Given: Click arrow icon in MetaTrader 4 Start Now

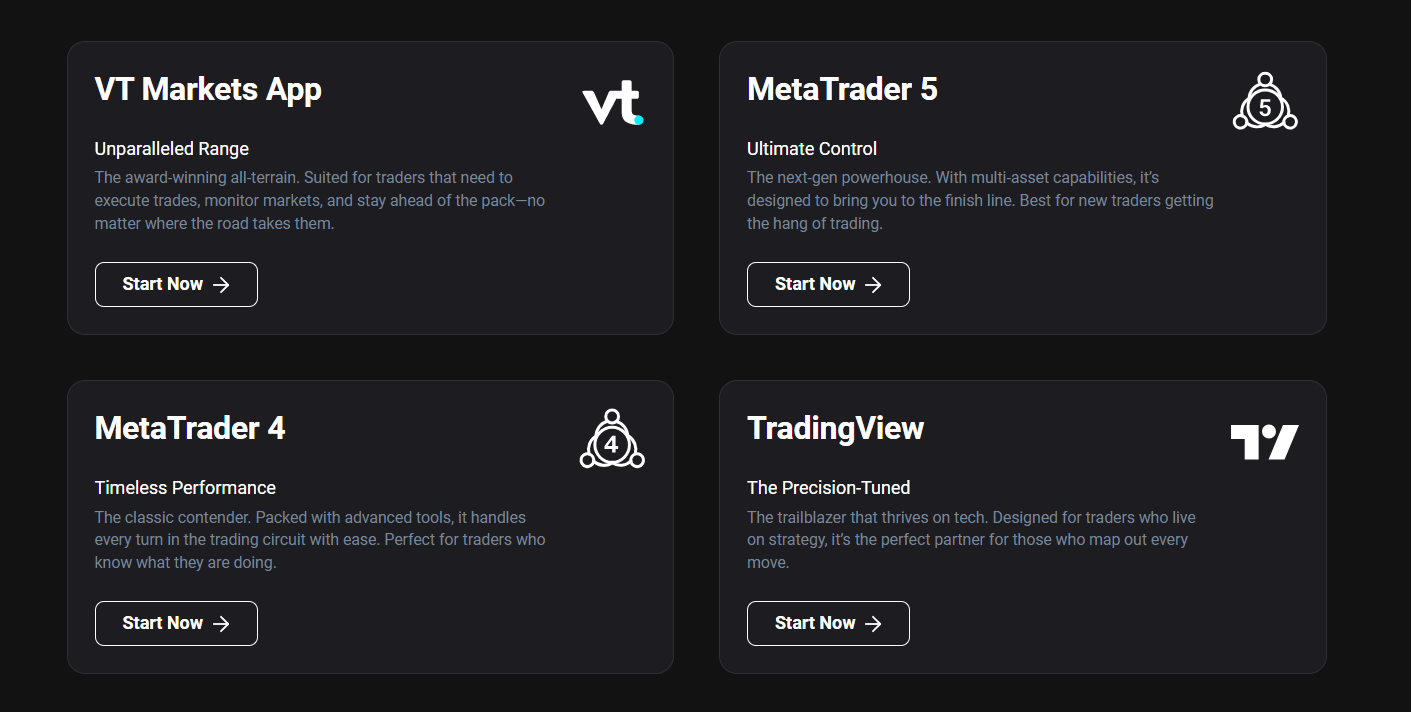Looking at the screenshot, I should [221, 624].
